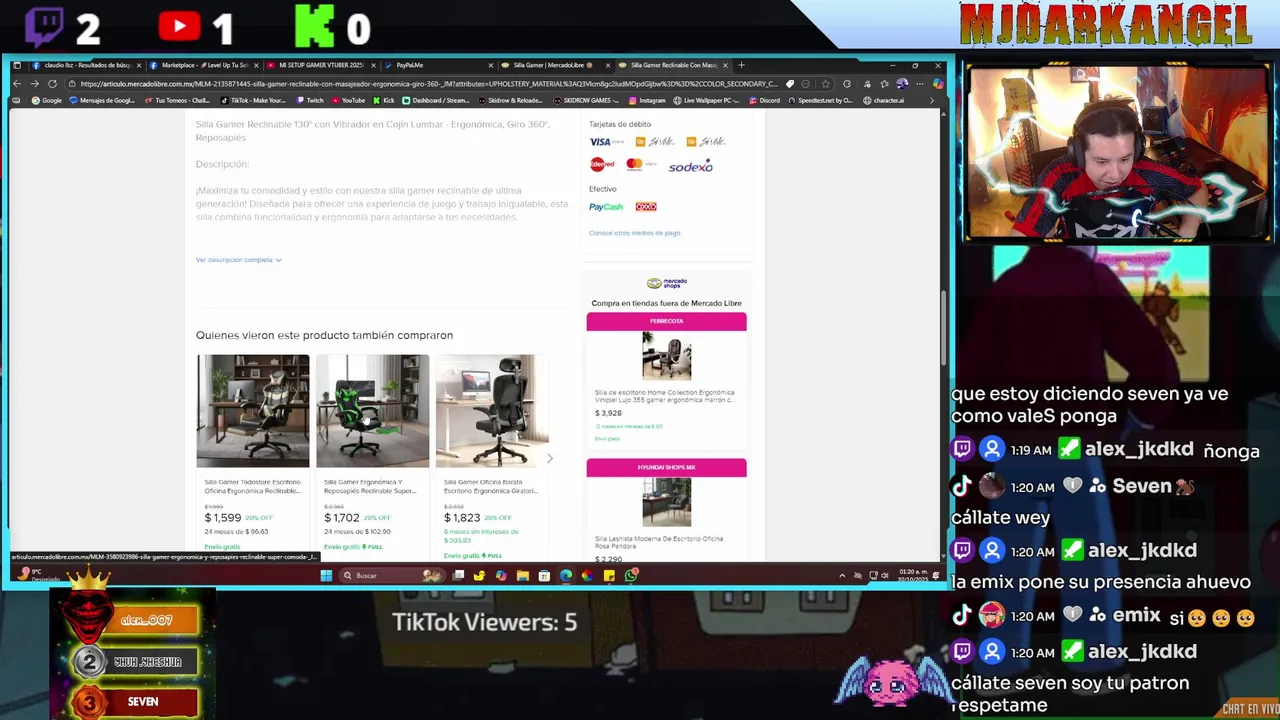Open the Instagram bookmark

[647, 100]
